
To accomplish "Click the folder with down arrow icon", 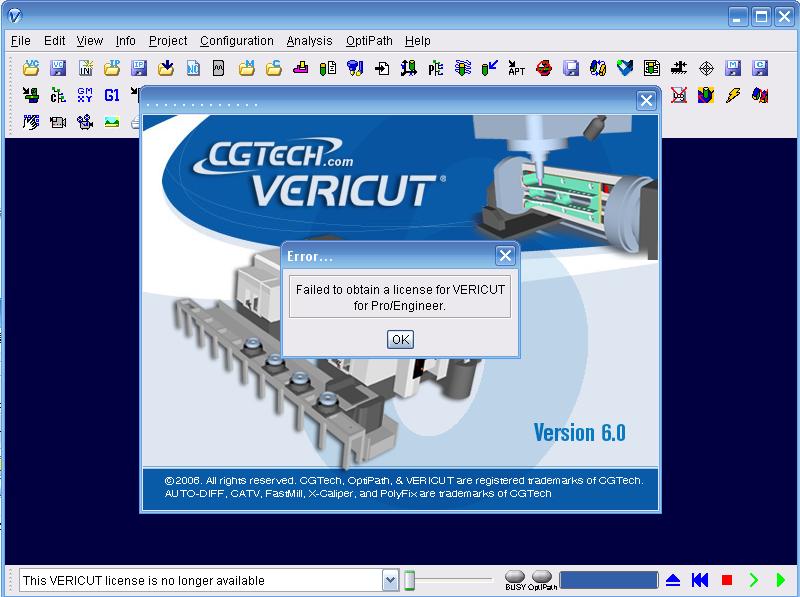I will 166,68.
